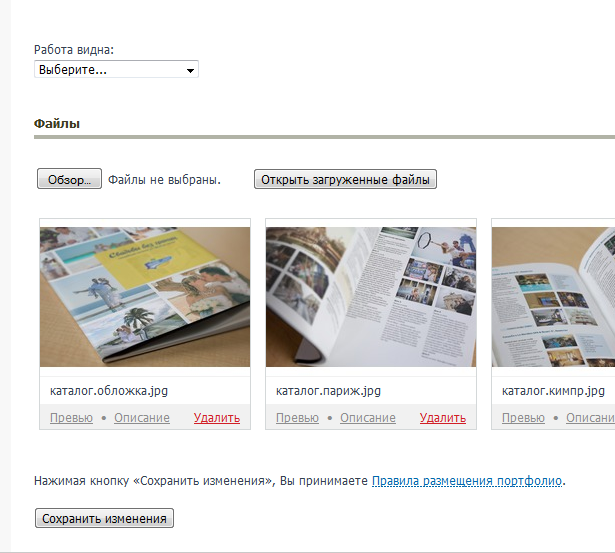Click 'Превью' link under каталог.кимпр.jpg
The height and width of the screenshot is (553, 615).
(523, 418)
